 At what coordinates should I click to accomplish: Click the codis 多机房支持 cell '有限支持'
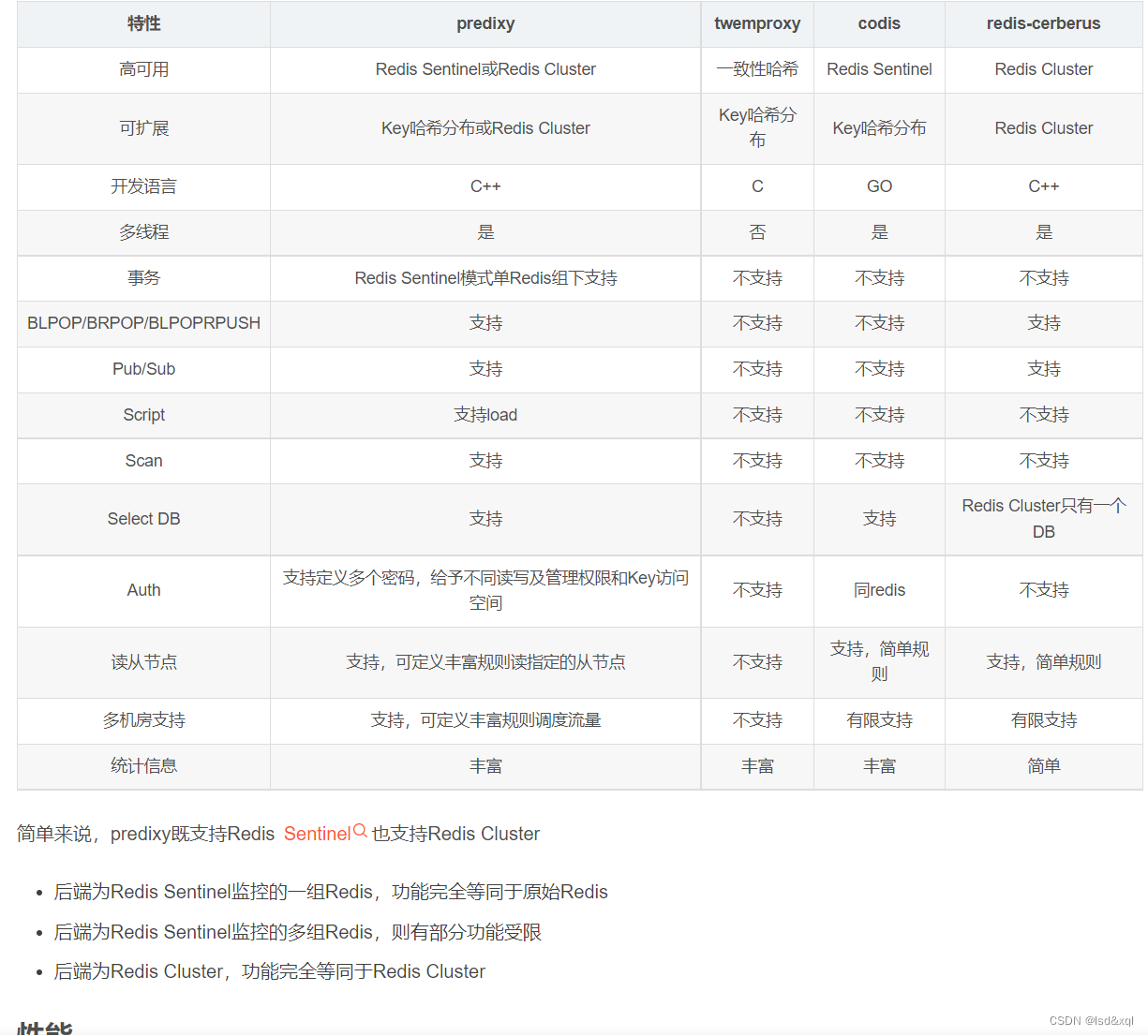879,720
